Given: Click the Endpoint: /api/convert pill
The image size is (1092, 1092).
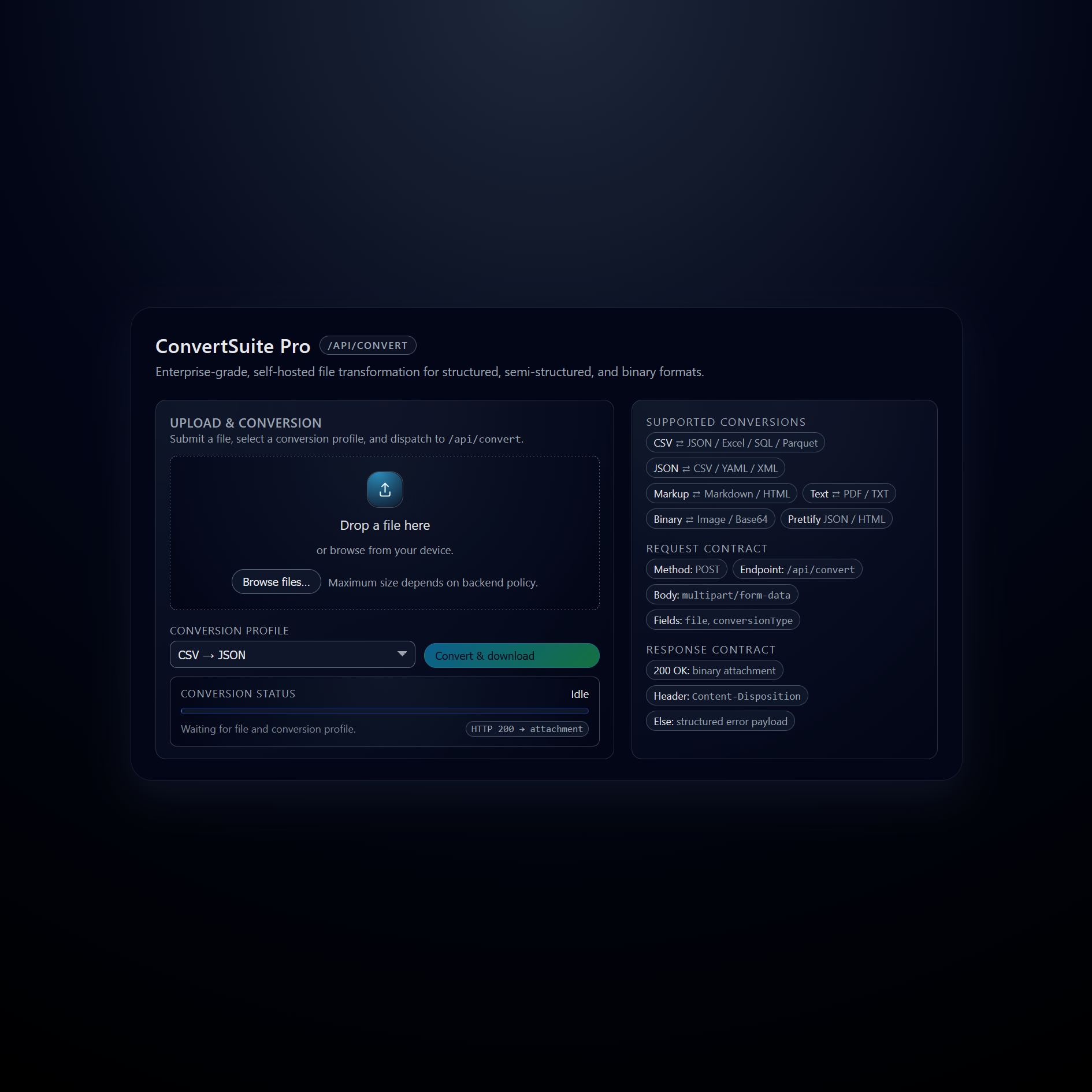Looking at the screenshot, I should [x=797, y=569].
